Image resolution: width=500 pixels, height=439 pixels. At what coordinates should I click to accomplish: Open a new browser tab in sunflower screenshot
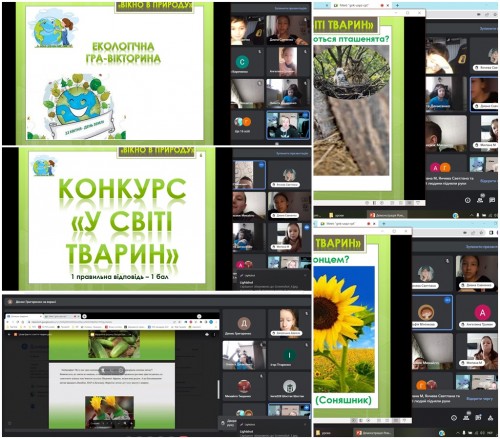point(384,224)
